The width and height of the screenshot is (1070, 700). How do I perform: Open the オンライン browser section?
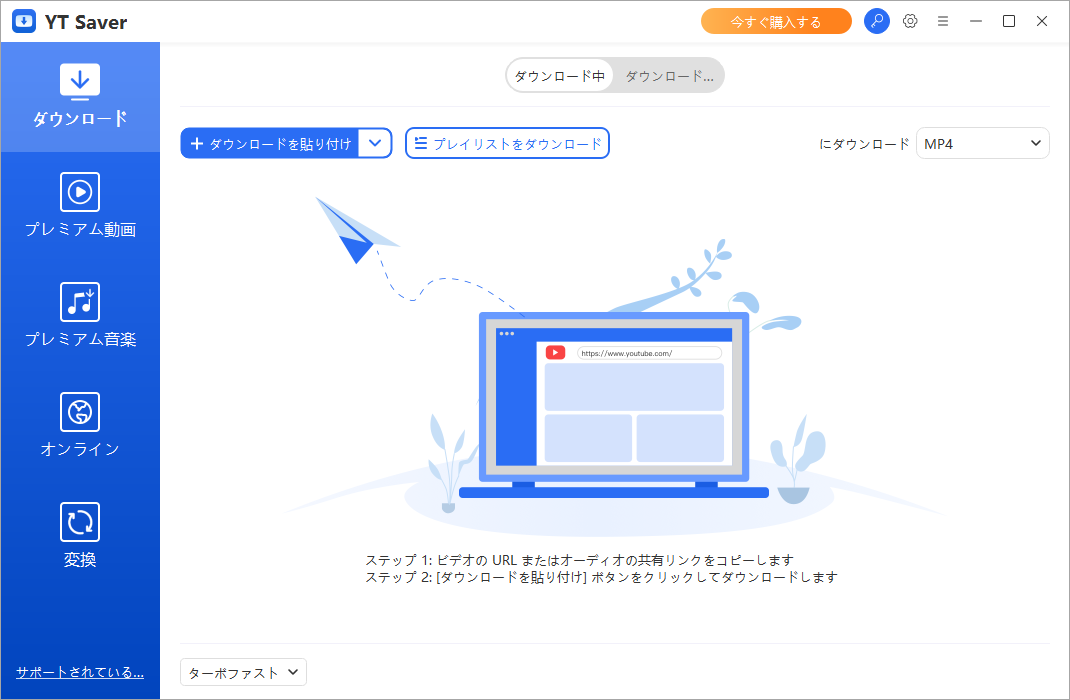pyautogui.click(x=80, y=424)
